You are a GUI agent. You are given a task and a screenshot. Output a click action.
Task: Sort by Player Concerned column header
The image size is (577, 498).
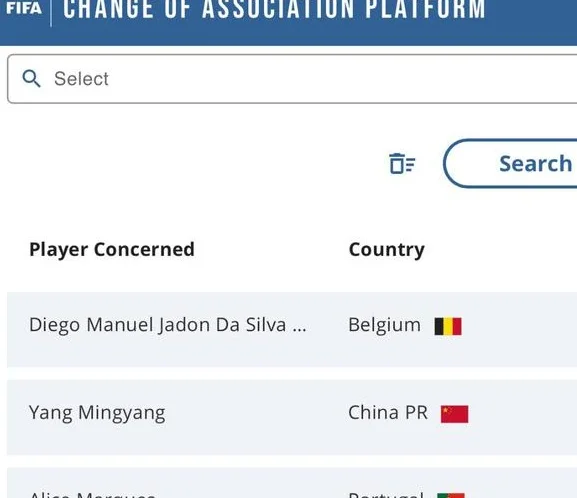tap(112, 250)
